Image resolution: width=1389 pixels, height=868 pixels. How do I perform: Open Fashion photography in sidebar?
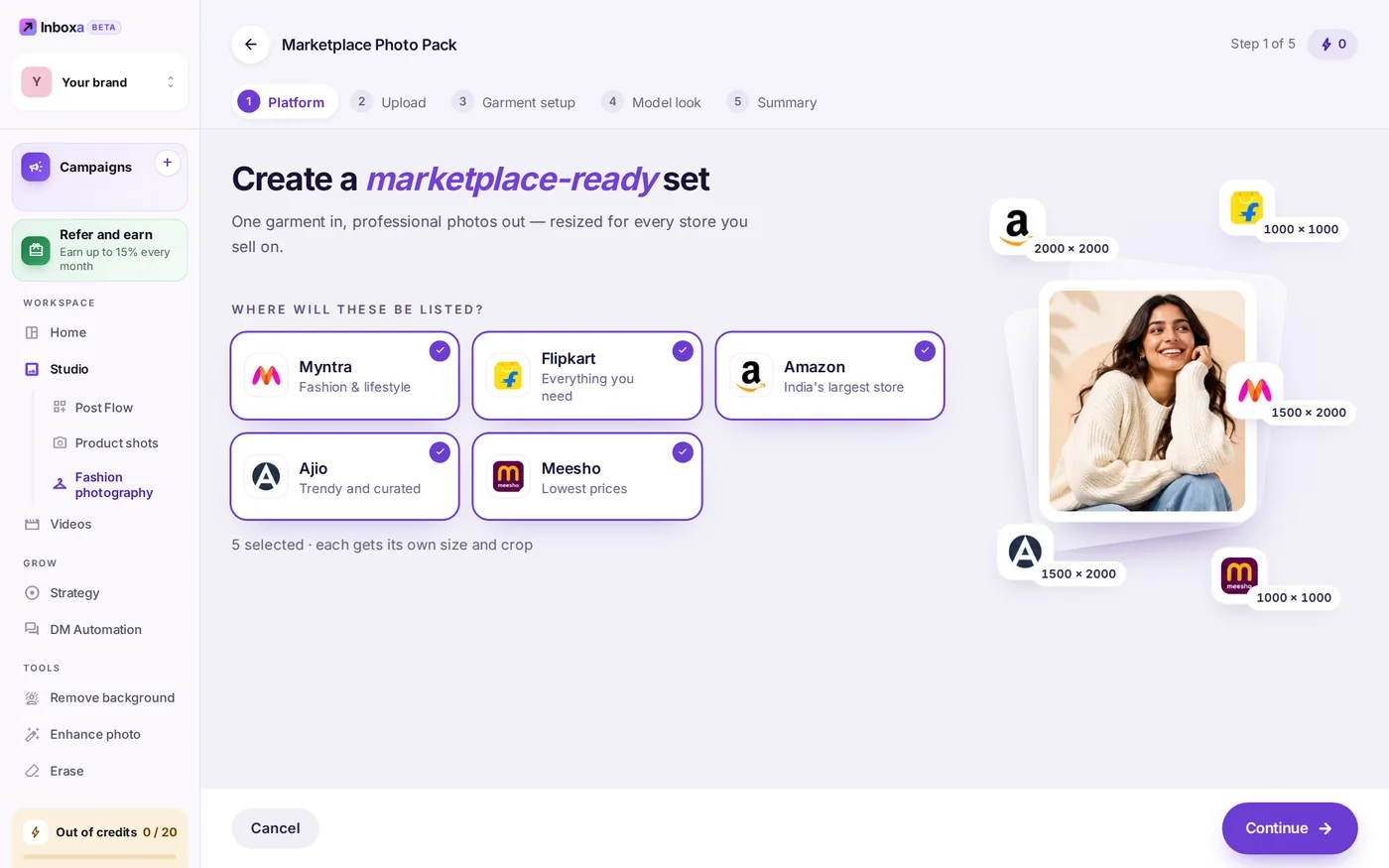[114, 485]
